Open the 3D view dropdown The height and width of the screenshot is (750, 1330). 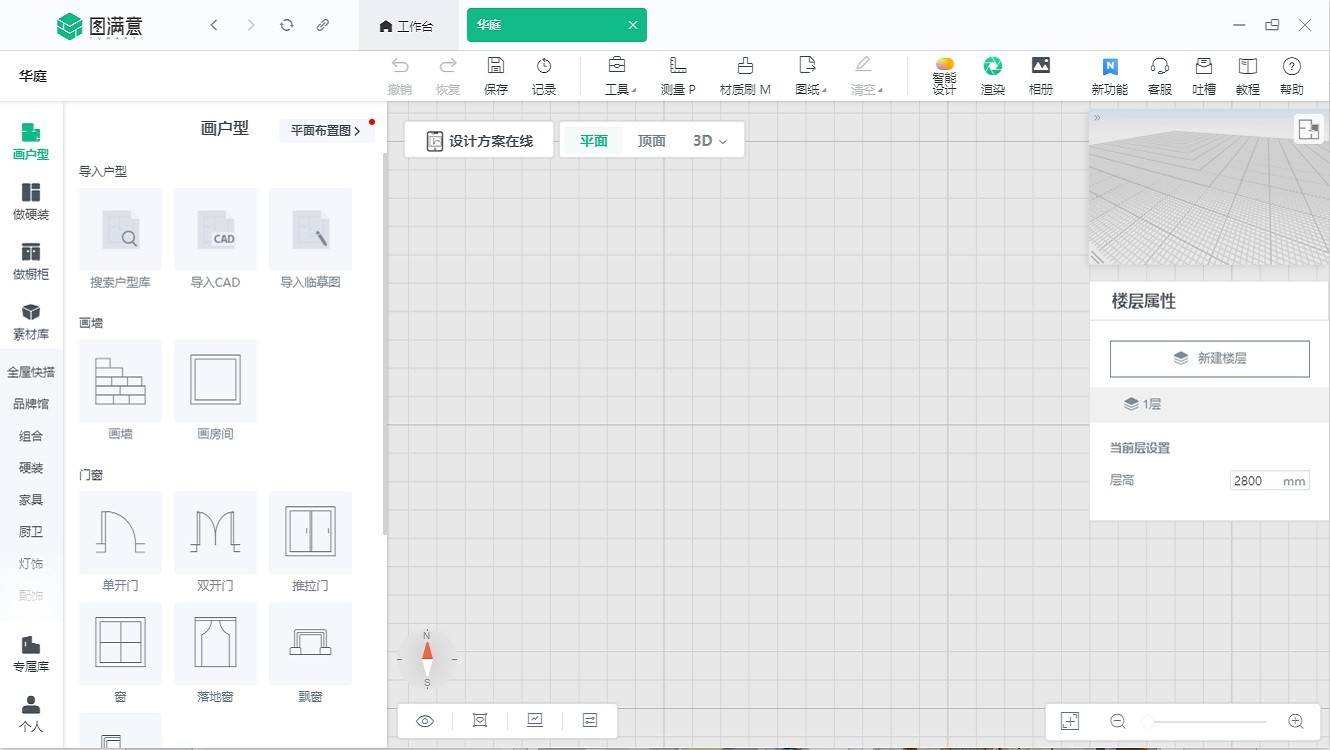pos(710,141)
